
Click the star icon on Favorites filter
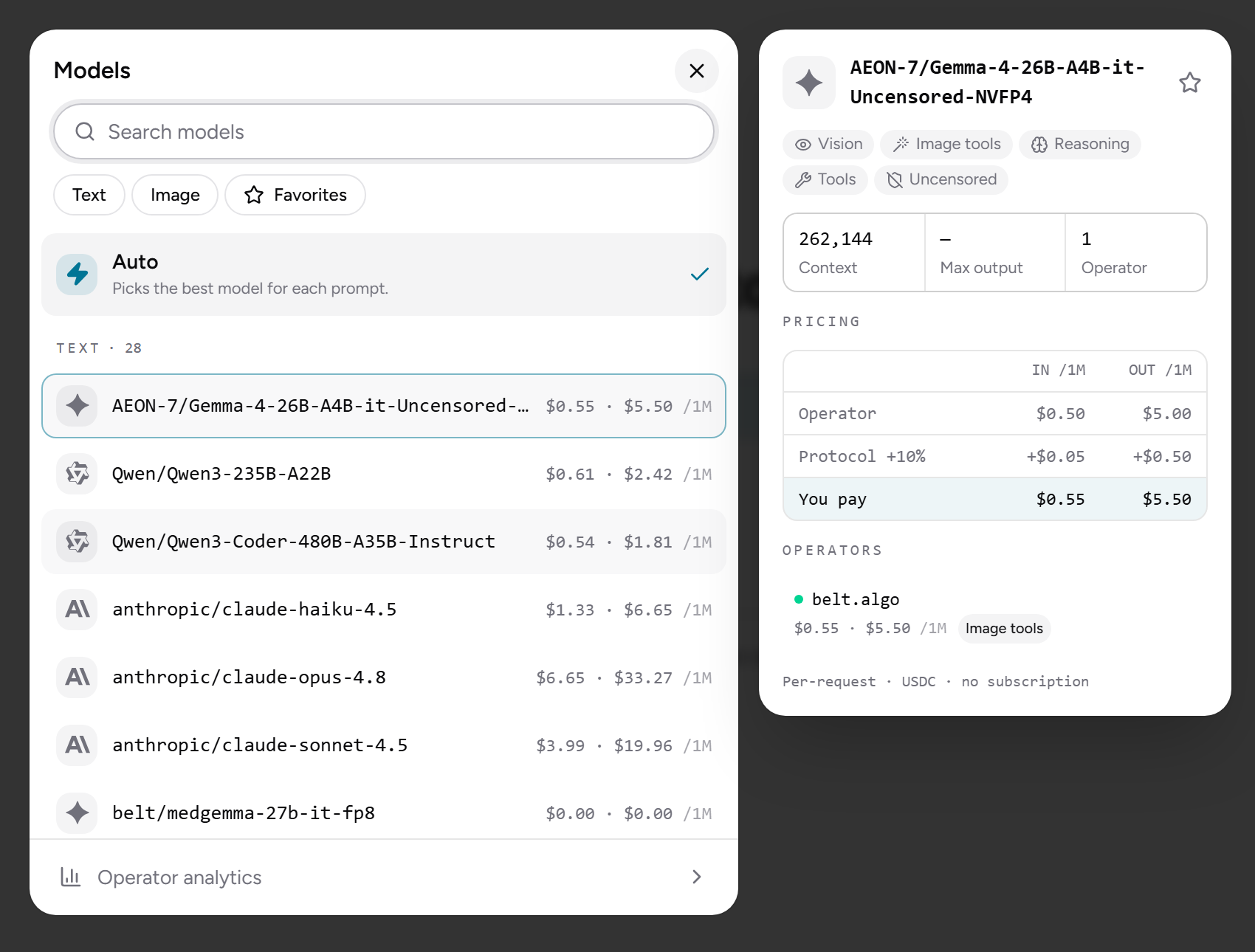[254, 195]
